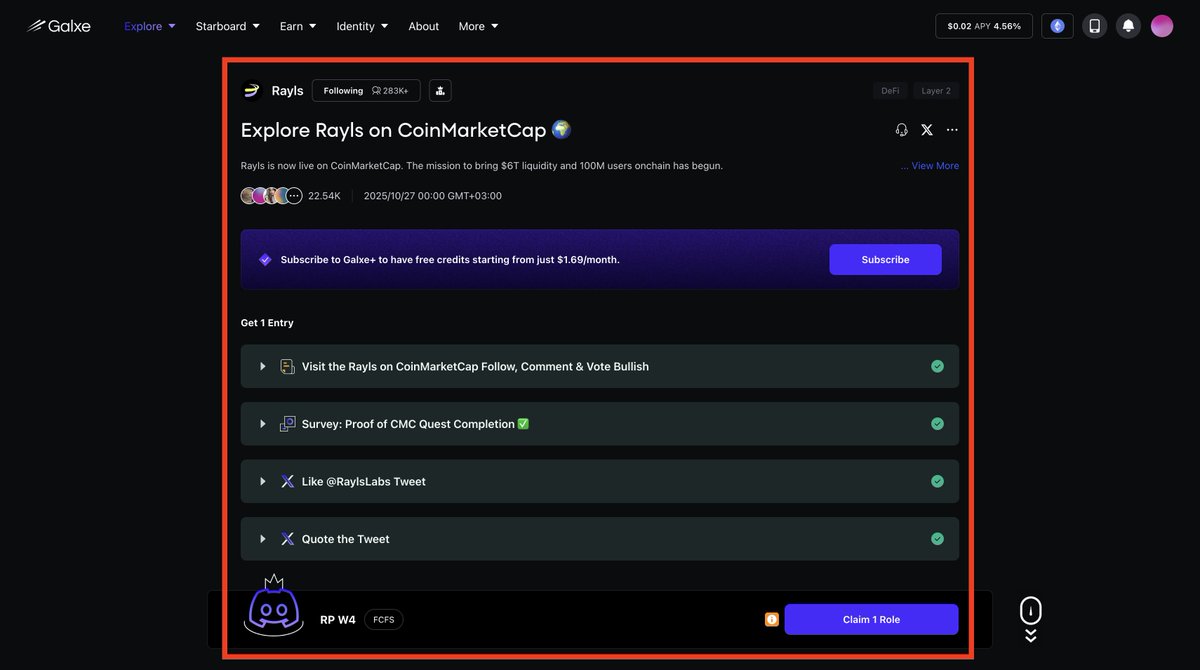Image resolution: width=1200 pixels, height=670 pixels.
Task: Click the visit-page icon of CoinMarketCap task
Action: [287, 367]
